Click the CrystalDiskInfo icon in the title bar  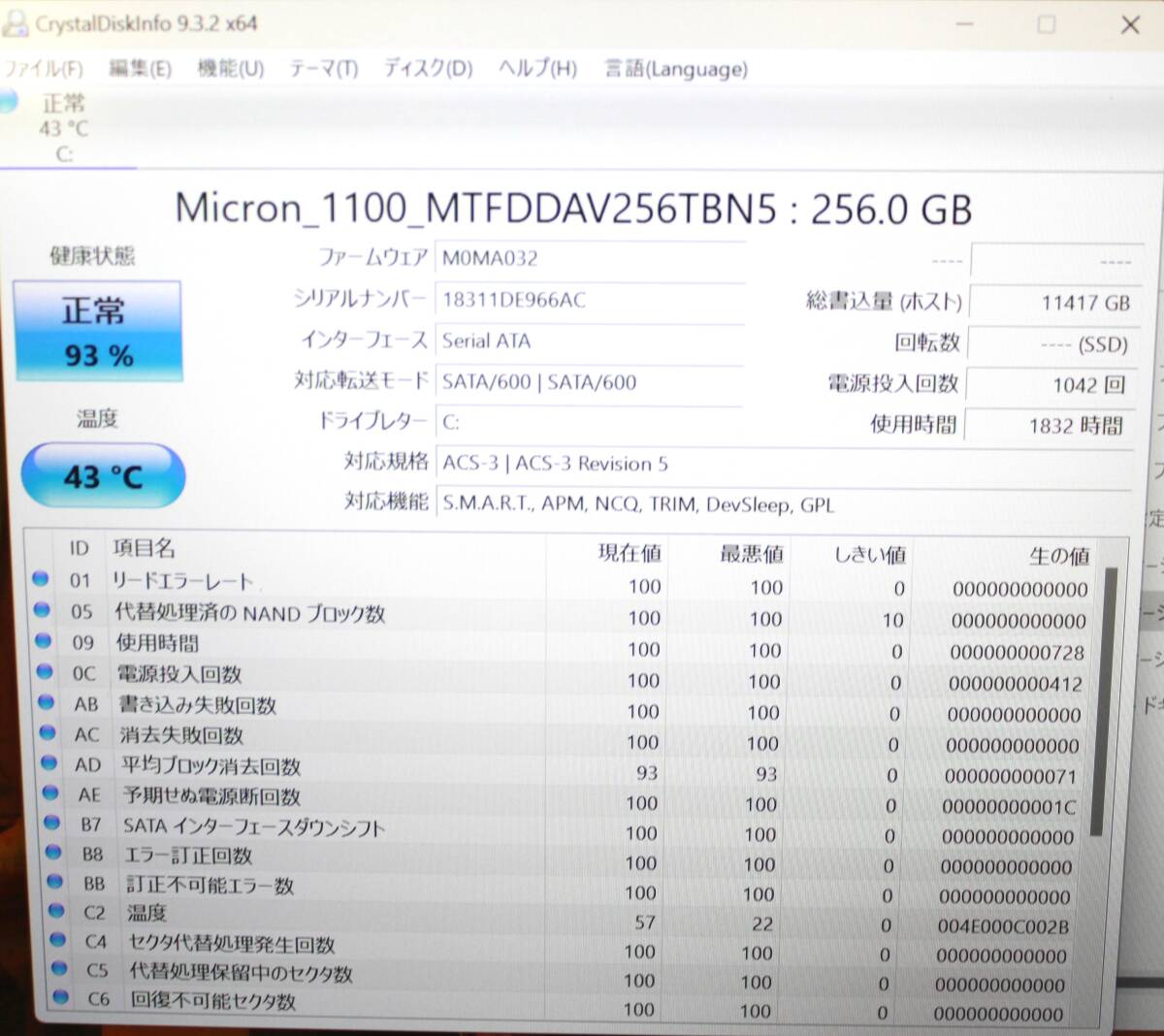(15, 24)
